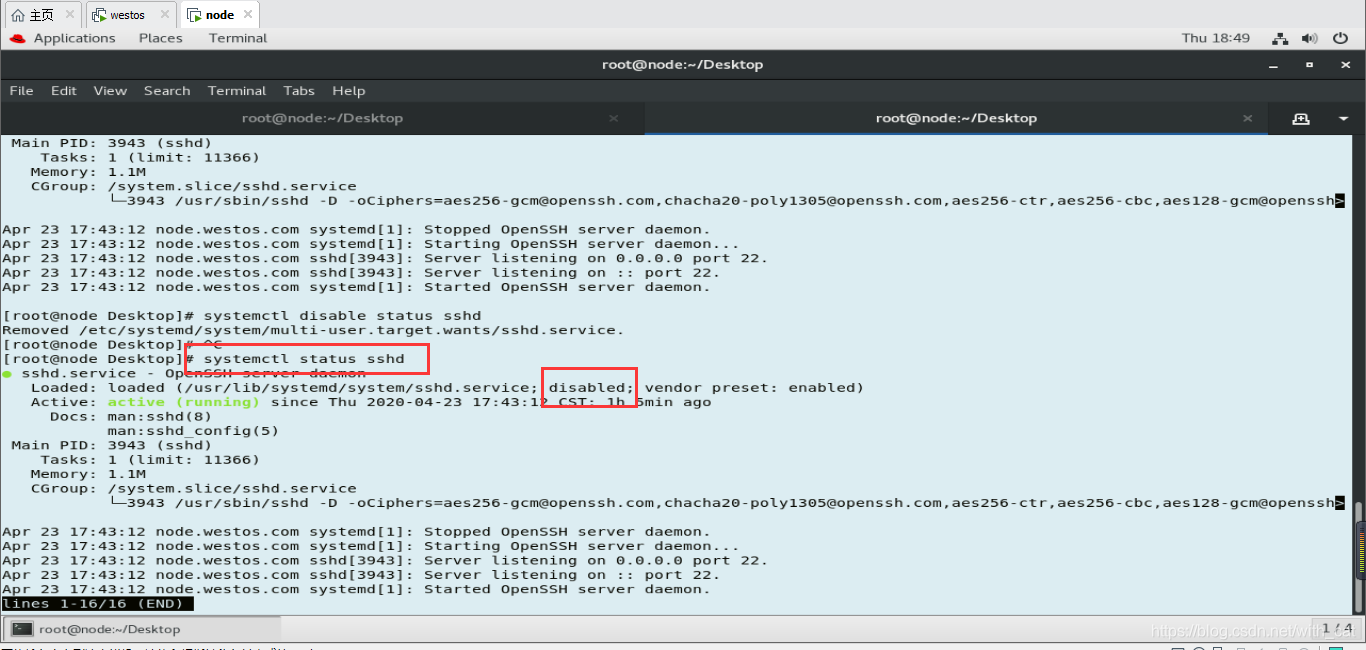Open the View menu

click(x=110, y=90)
